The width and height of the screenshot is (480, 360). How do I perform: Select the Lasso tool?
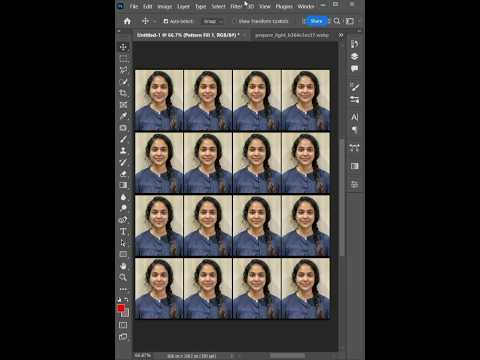(x=123, y=70)
